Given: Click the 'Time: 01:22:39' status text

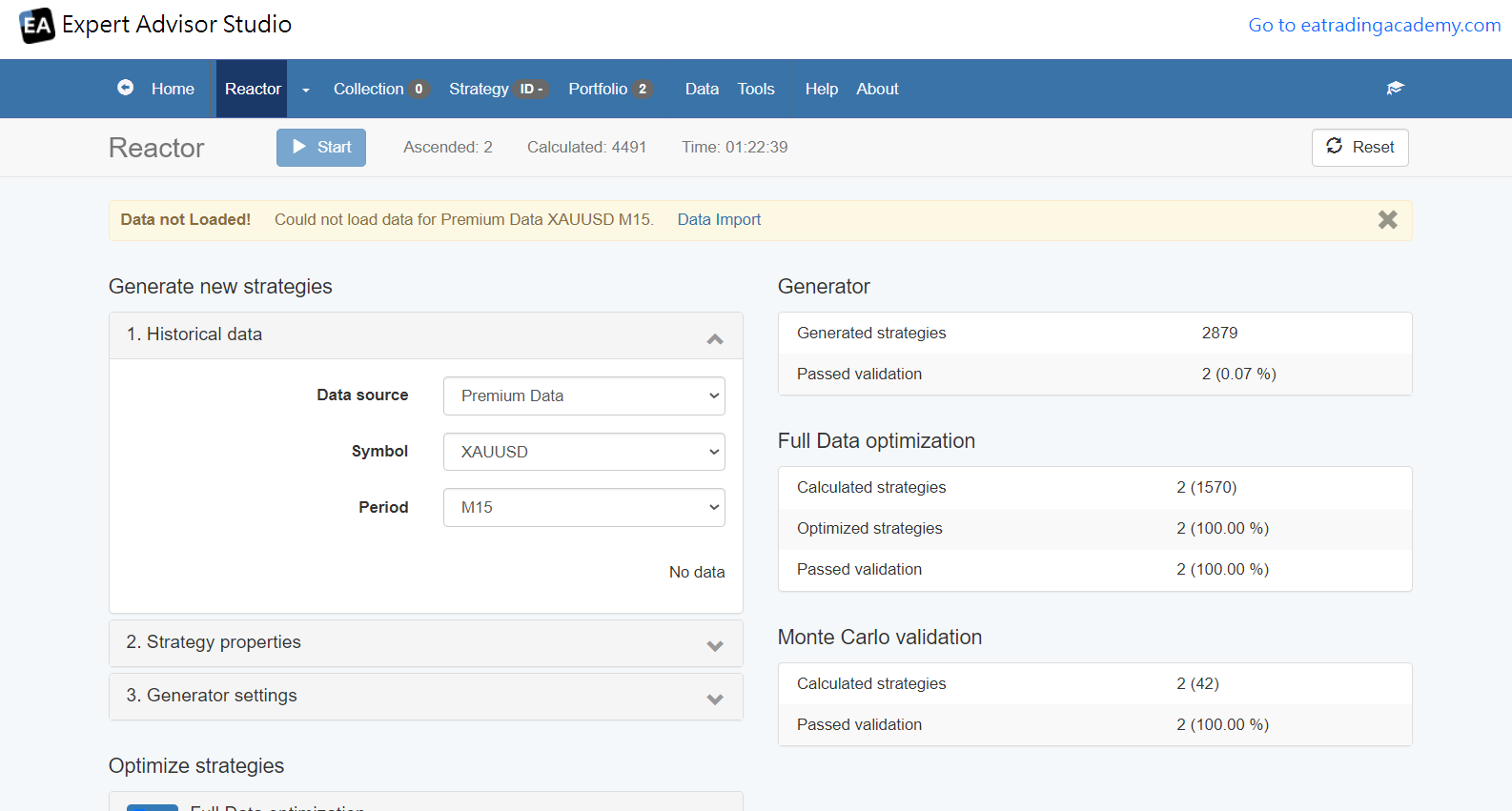Looking at the screenshot, I should (x=734, y=147).
